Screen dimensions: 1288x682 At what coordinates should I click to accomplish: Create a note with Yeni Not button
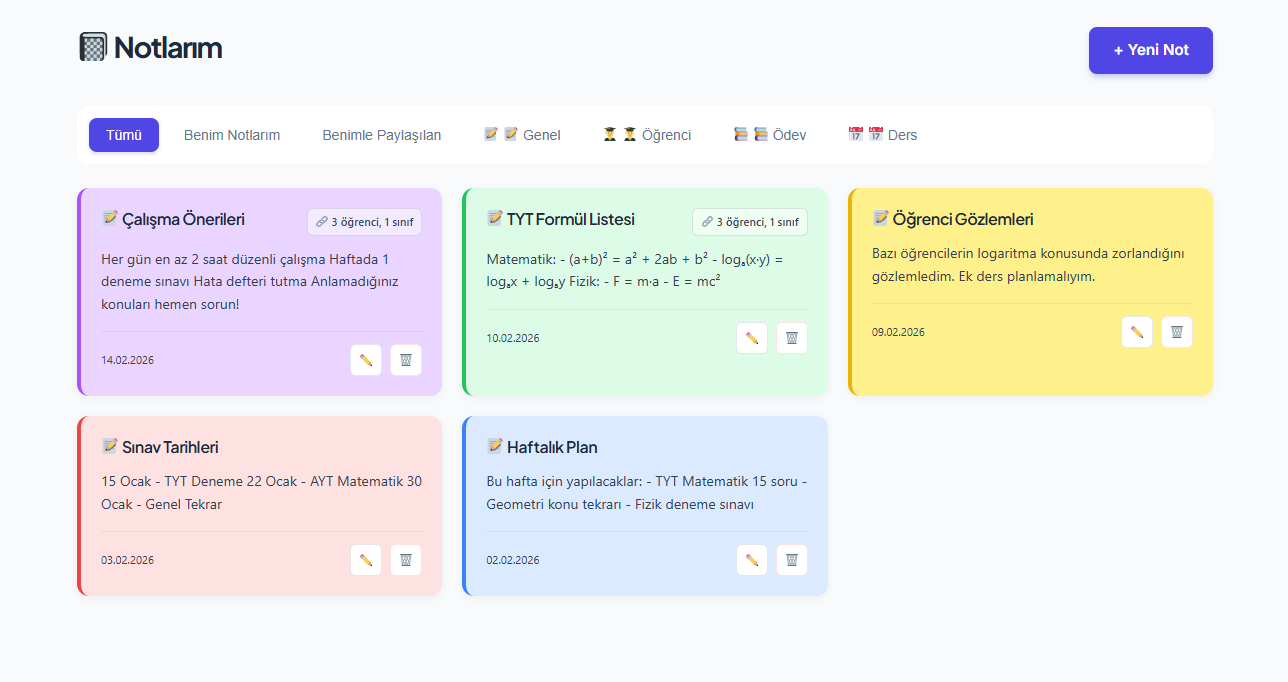(x=1150, y=50)
